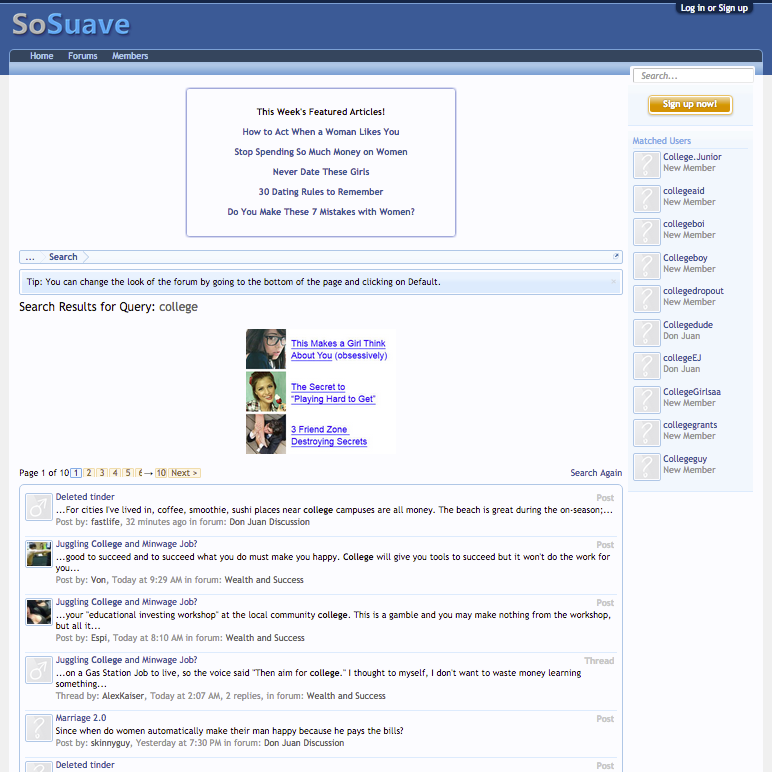
Task: Open 'Wealth and Success' forum link on Von's post
Action: 264,580
